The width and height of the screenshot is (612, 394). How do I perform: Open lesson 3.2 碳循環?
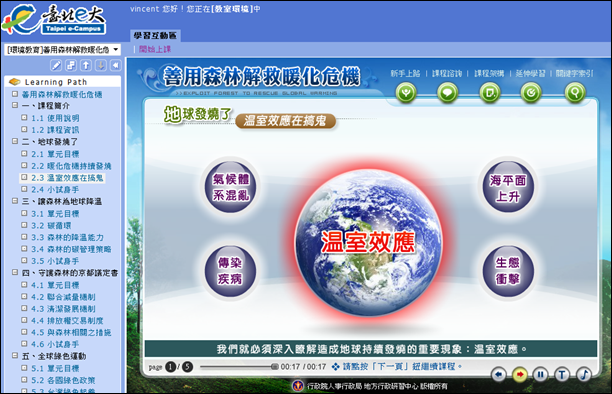tap(51, 225)
